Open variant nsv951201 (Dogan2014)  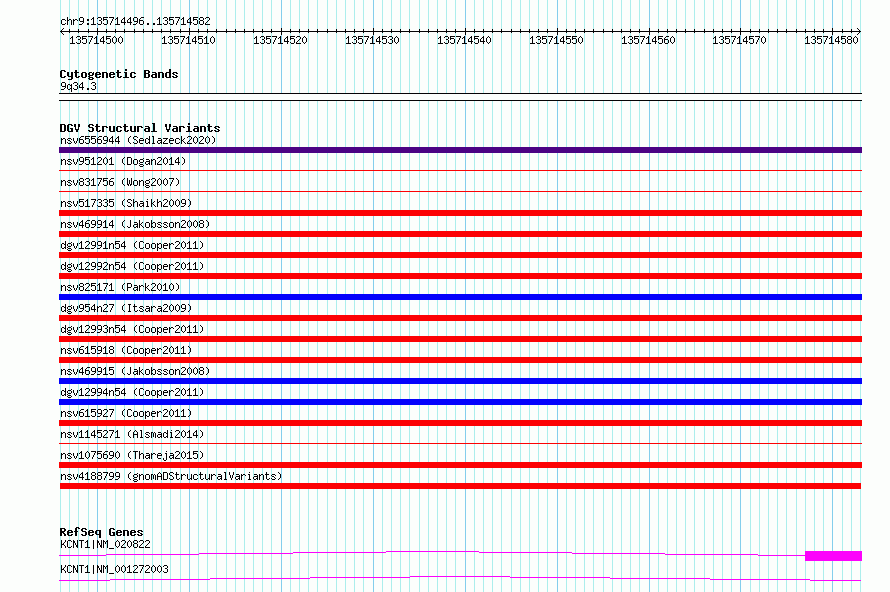pyautogui.click(x=123, y=161)
